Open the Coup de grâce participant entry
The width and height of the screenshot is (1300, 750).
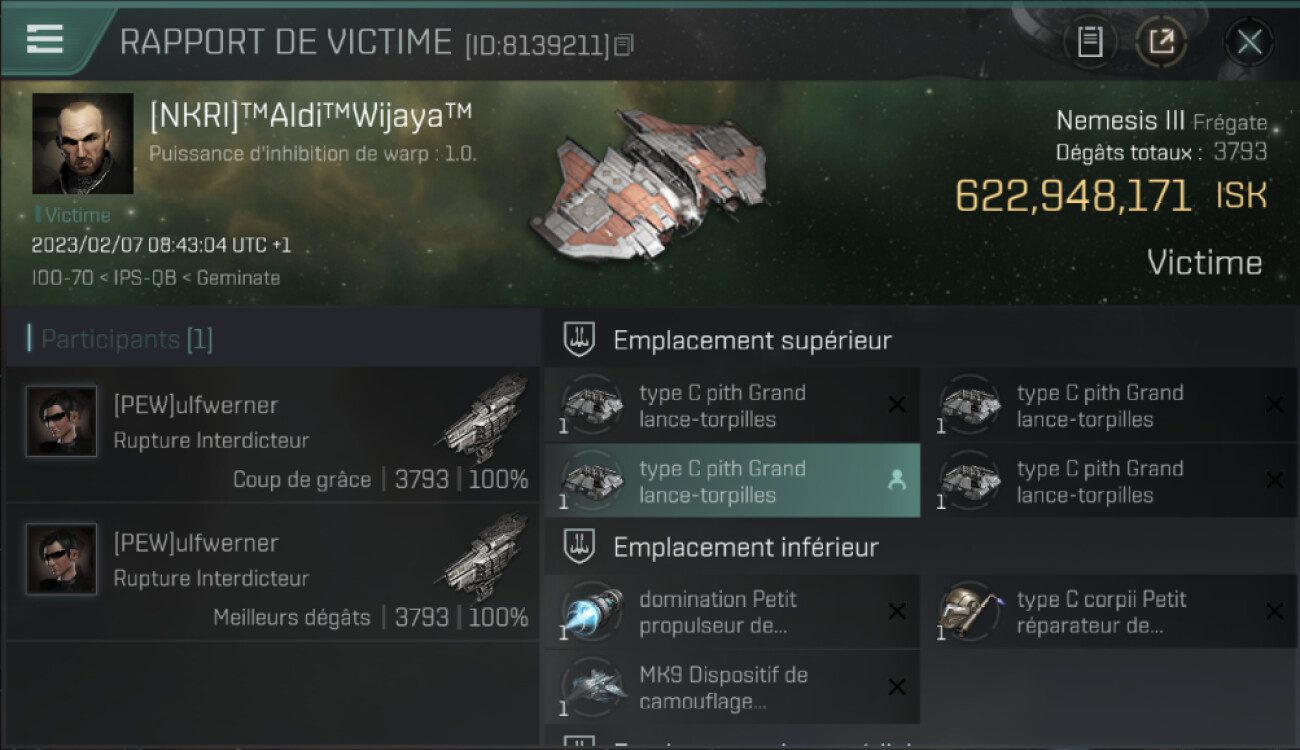pos(272,434)
